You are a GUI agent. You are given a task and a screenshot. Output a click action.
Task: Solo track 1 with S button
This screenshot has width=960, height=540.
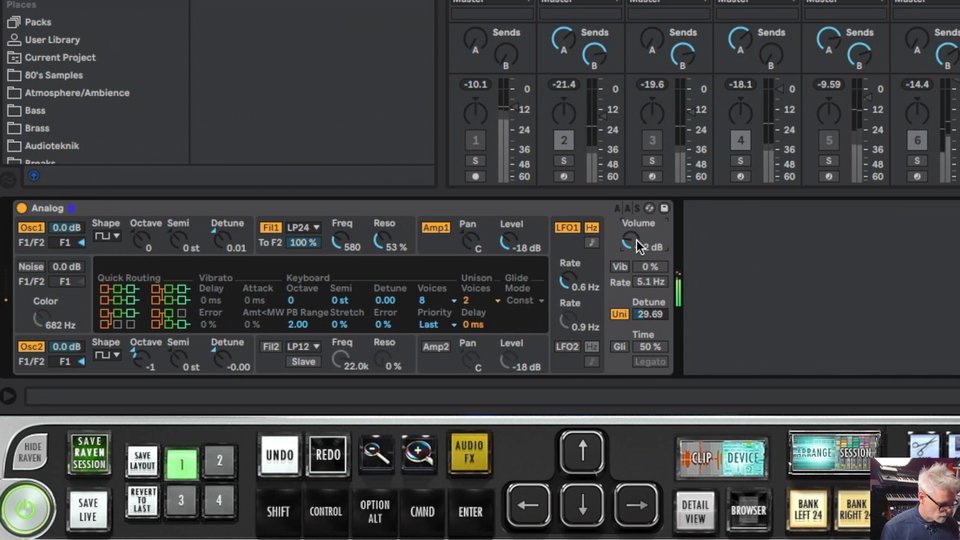(x=475, y=161)
